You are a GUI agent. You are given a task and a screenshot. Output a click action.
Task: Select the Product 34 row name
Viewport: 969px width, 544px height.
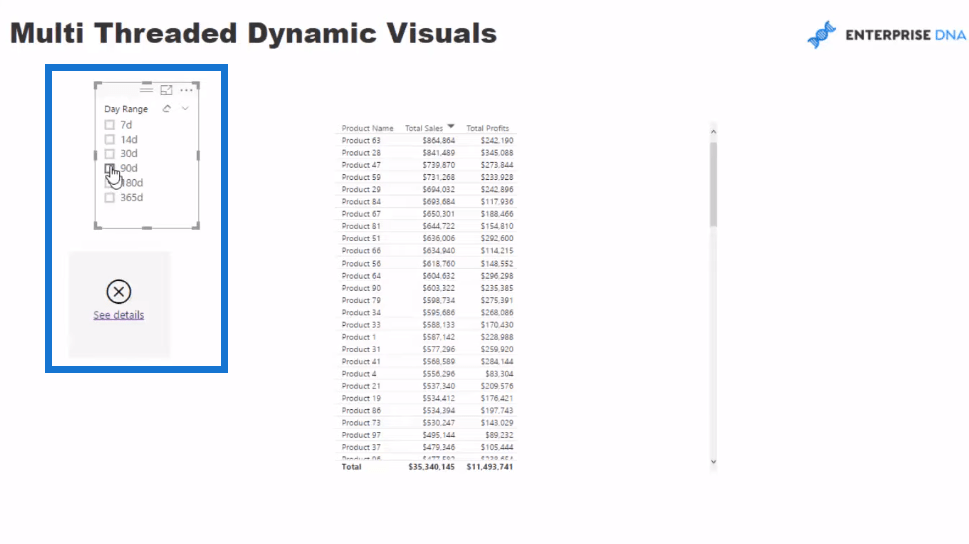(x=361, y=313)
